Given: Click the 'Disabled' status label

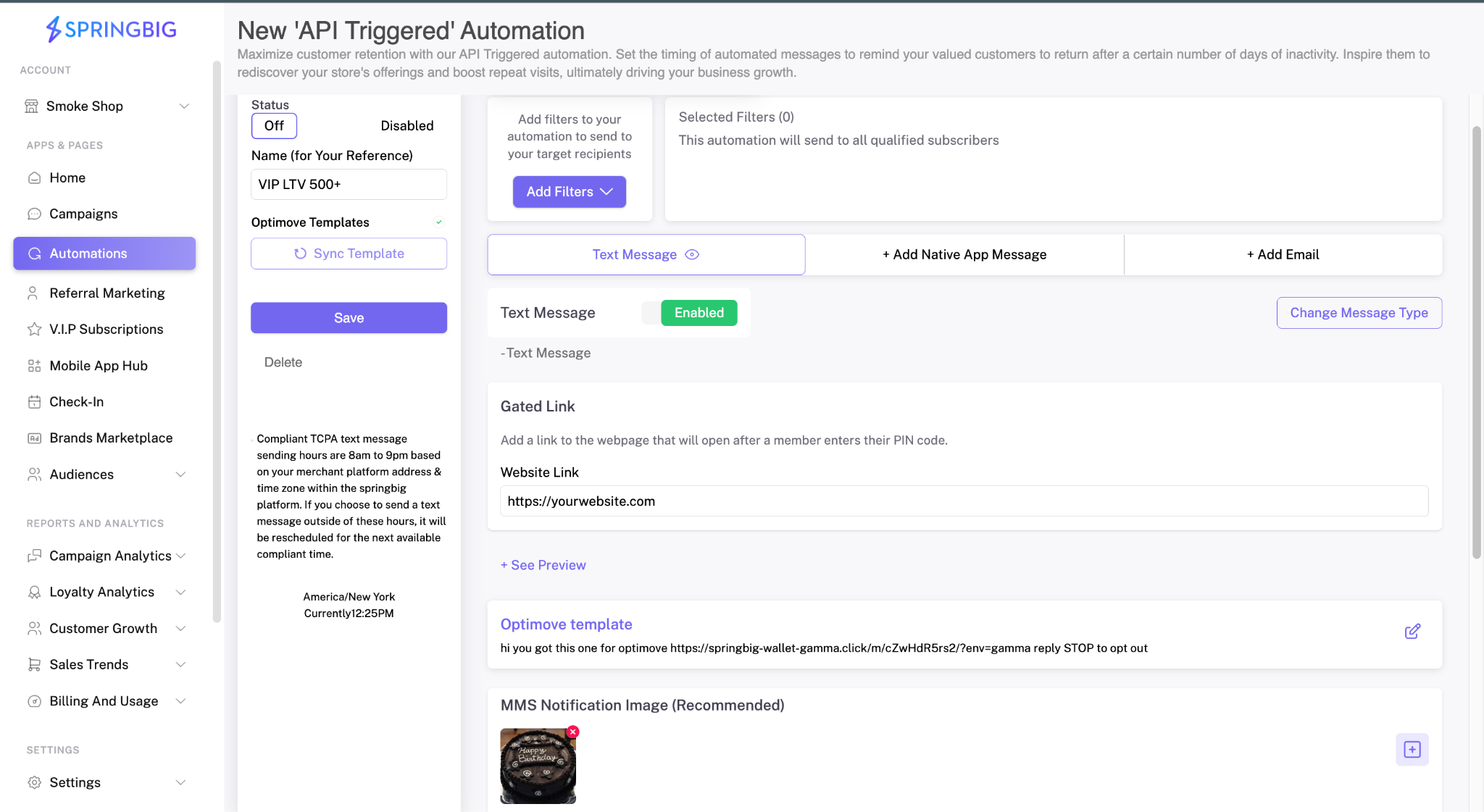Looking at the screenshot, I should click(x=407, y=126).
